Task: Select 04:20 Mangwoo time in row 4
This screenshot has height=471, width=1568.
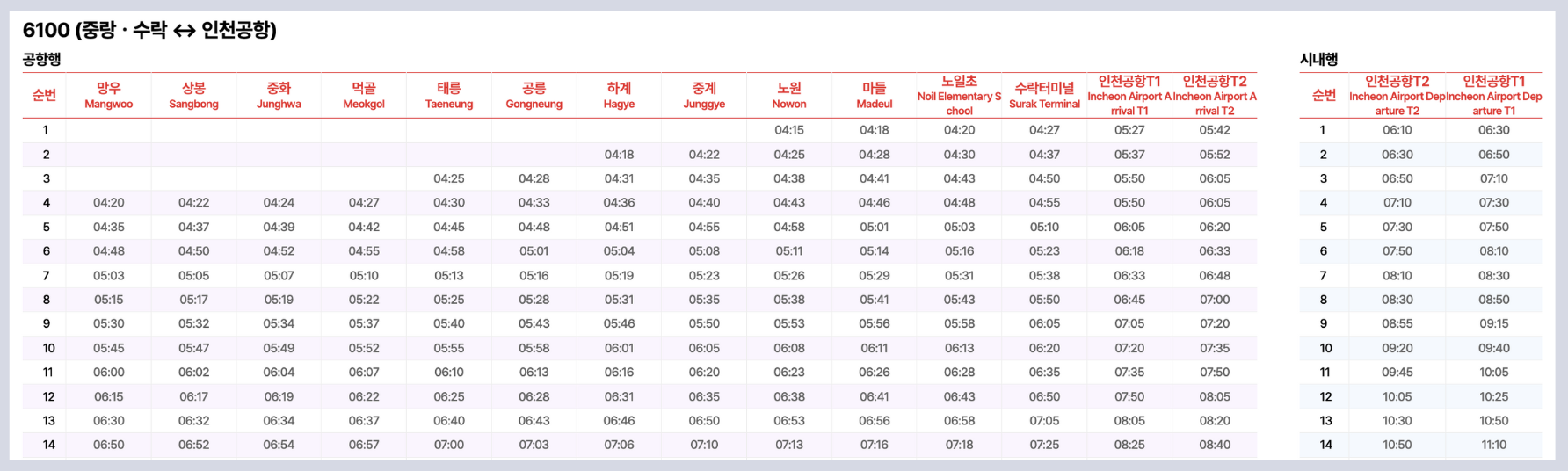Action: tap(109, 203)
